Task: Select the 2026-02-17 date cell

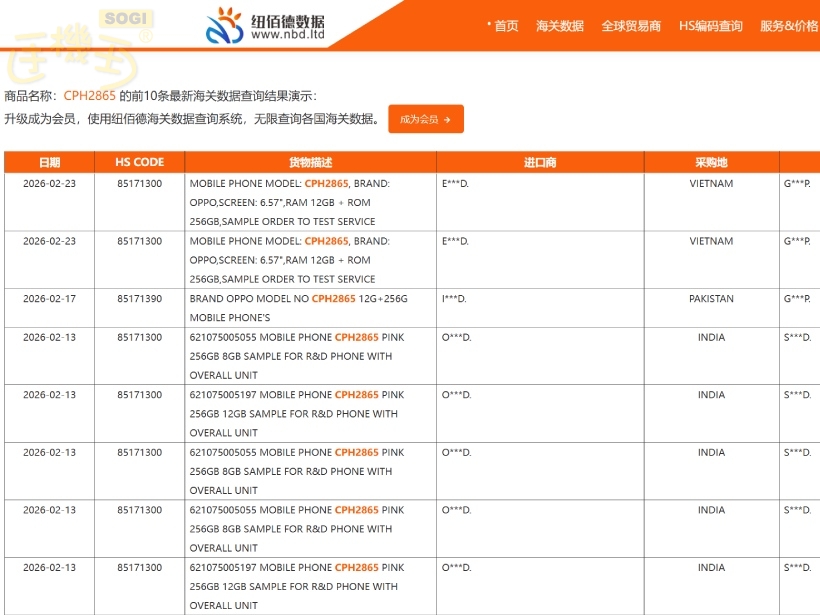Action: click(x=49, y=308)
